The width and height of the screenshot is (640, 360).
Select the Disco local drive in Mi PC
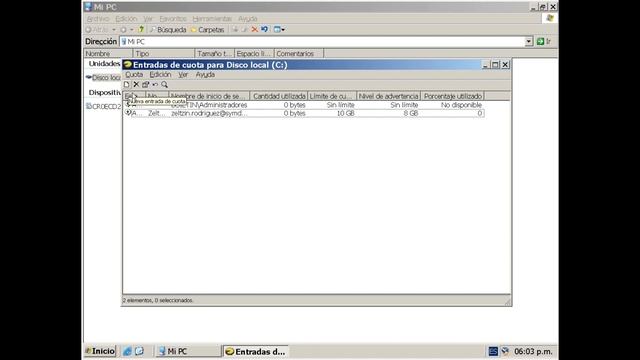(104, 78)
